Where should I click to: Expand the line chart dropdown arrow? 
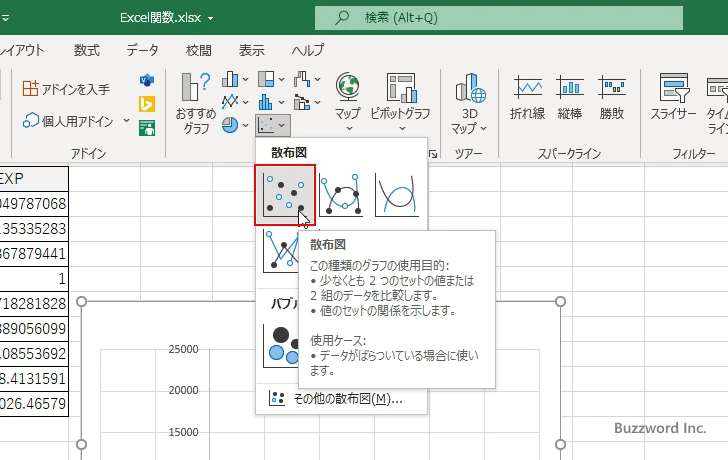click(245, 102)
